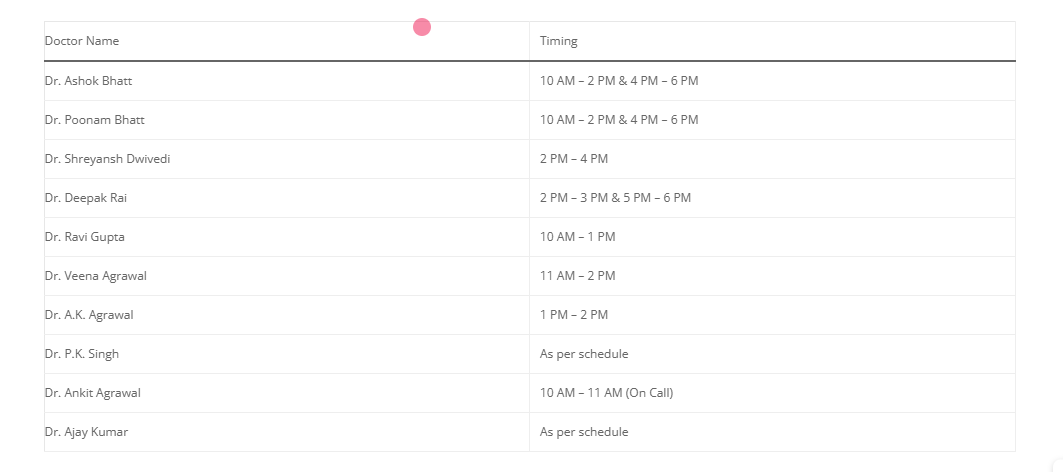This screenshot has width=1063, height=472.
Task: Click the 10 AM – 1 PM timing
Action: pyautogui.click(x=577, y=236)
